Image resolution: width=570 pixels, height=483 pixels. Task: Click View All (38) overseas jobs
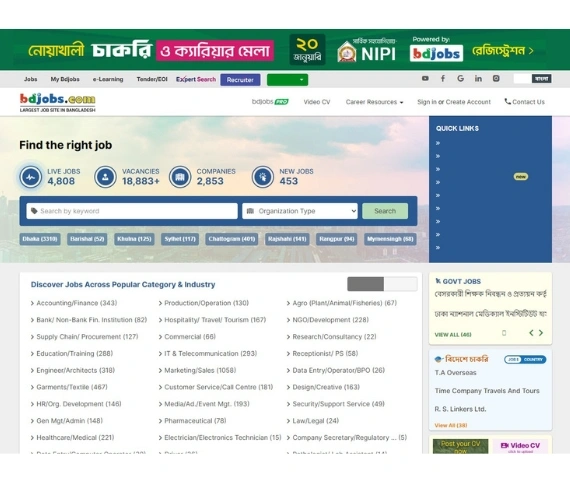point(451,425)
